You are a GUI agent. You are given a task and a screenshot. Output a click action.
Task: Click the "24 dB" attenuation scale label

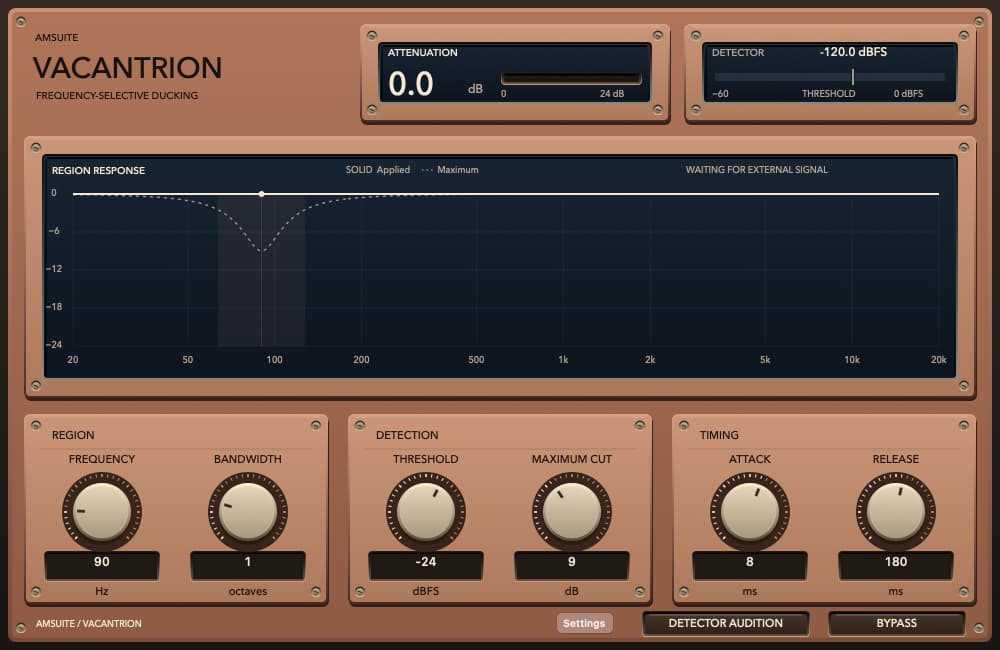click(x=612, y=94)
